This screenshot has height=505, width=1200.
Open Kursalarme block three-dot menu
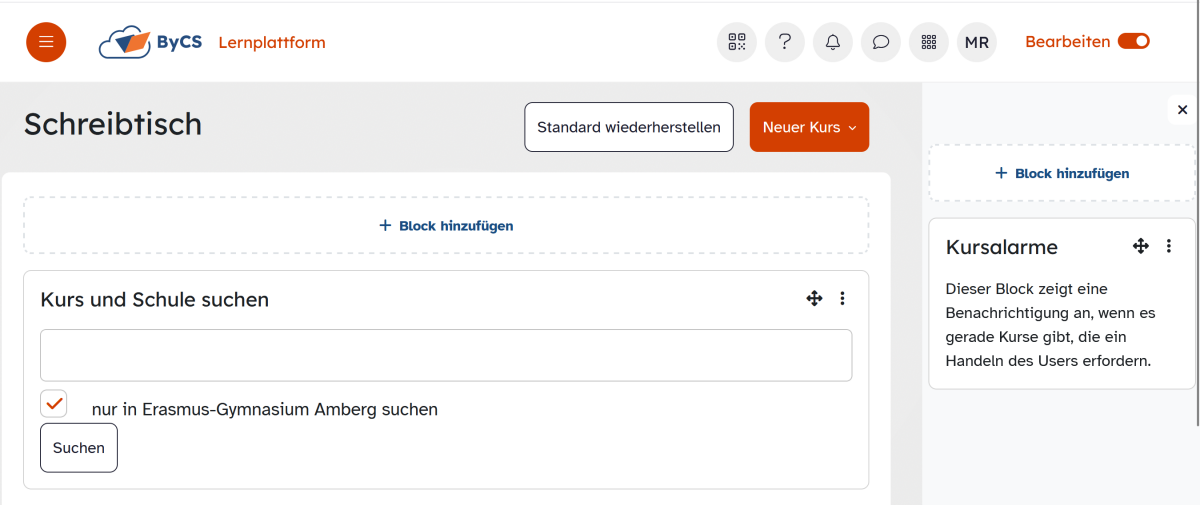[1169, 246]
